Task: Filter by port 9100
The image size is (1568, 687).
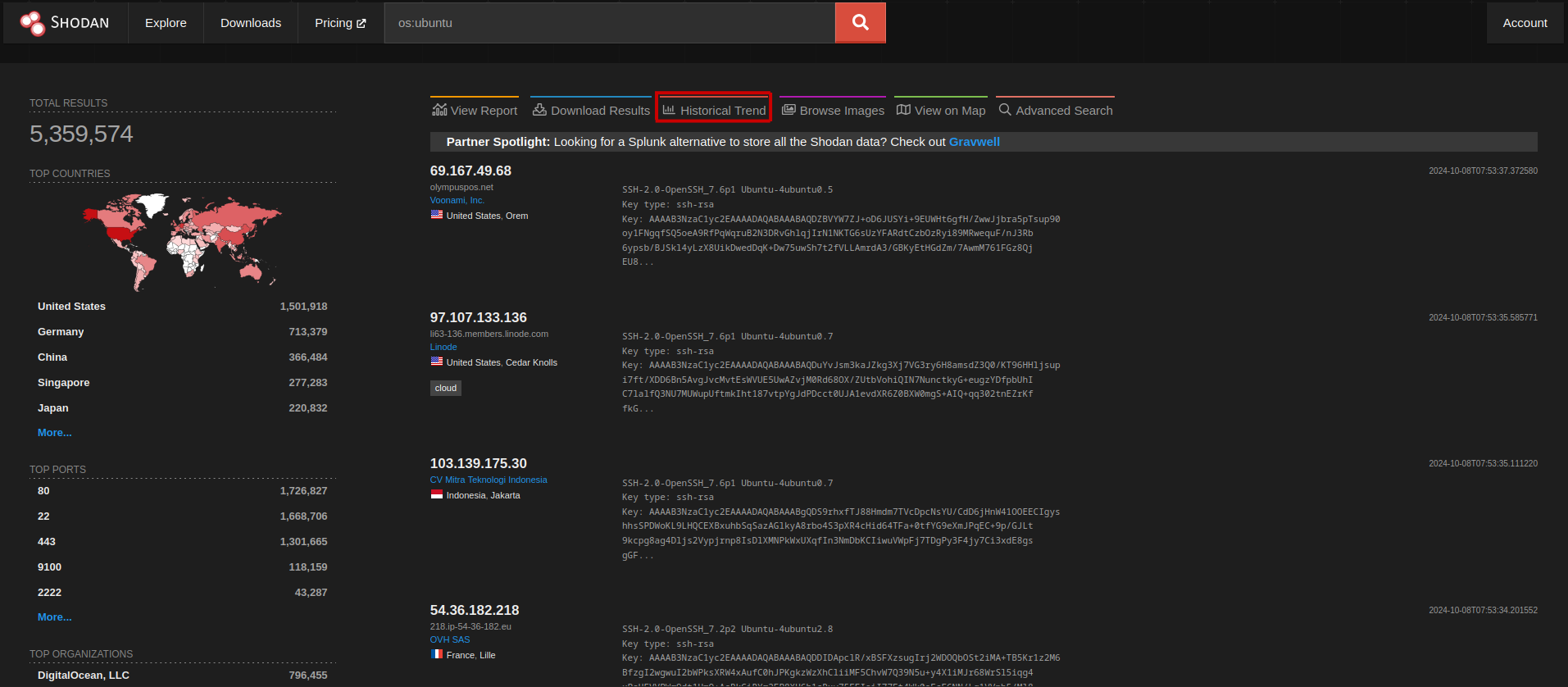Action: tap(49, 567)
